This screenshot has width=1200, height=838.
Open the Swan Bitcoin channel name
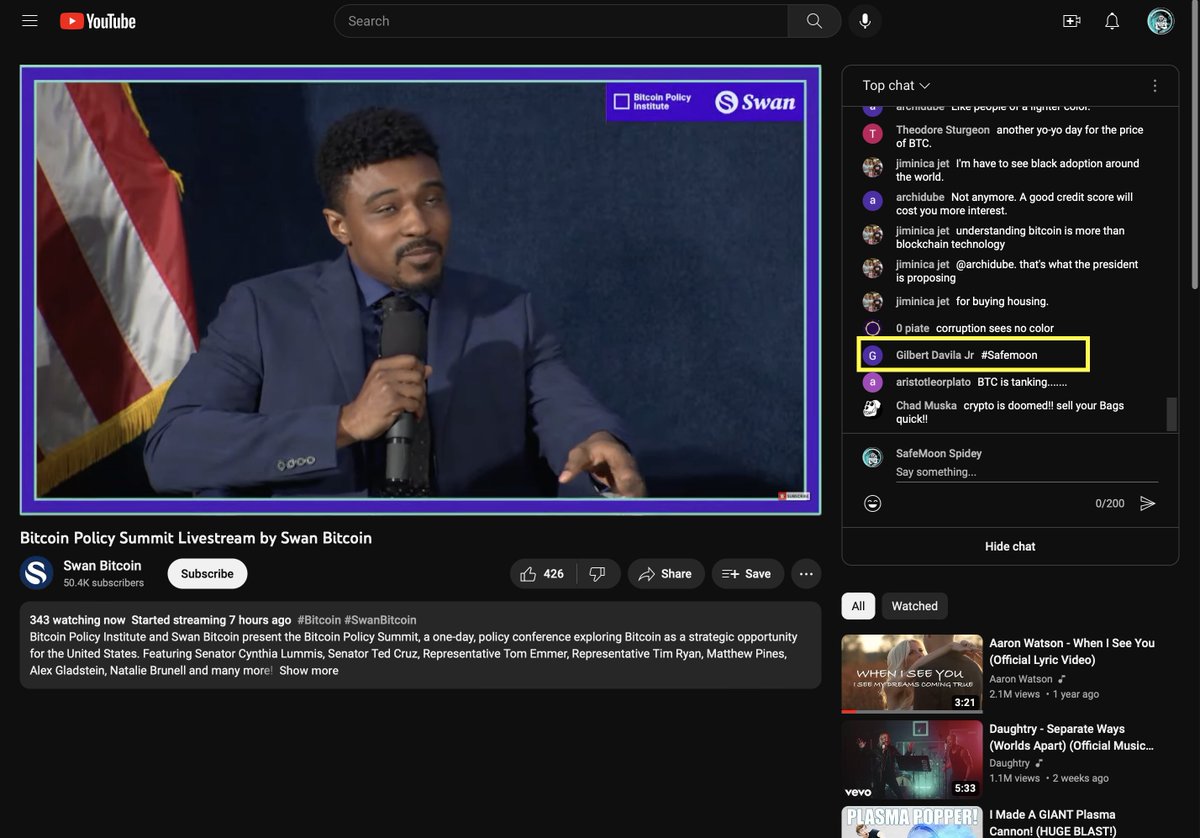102,566
